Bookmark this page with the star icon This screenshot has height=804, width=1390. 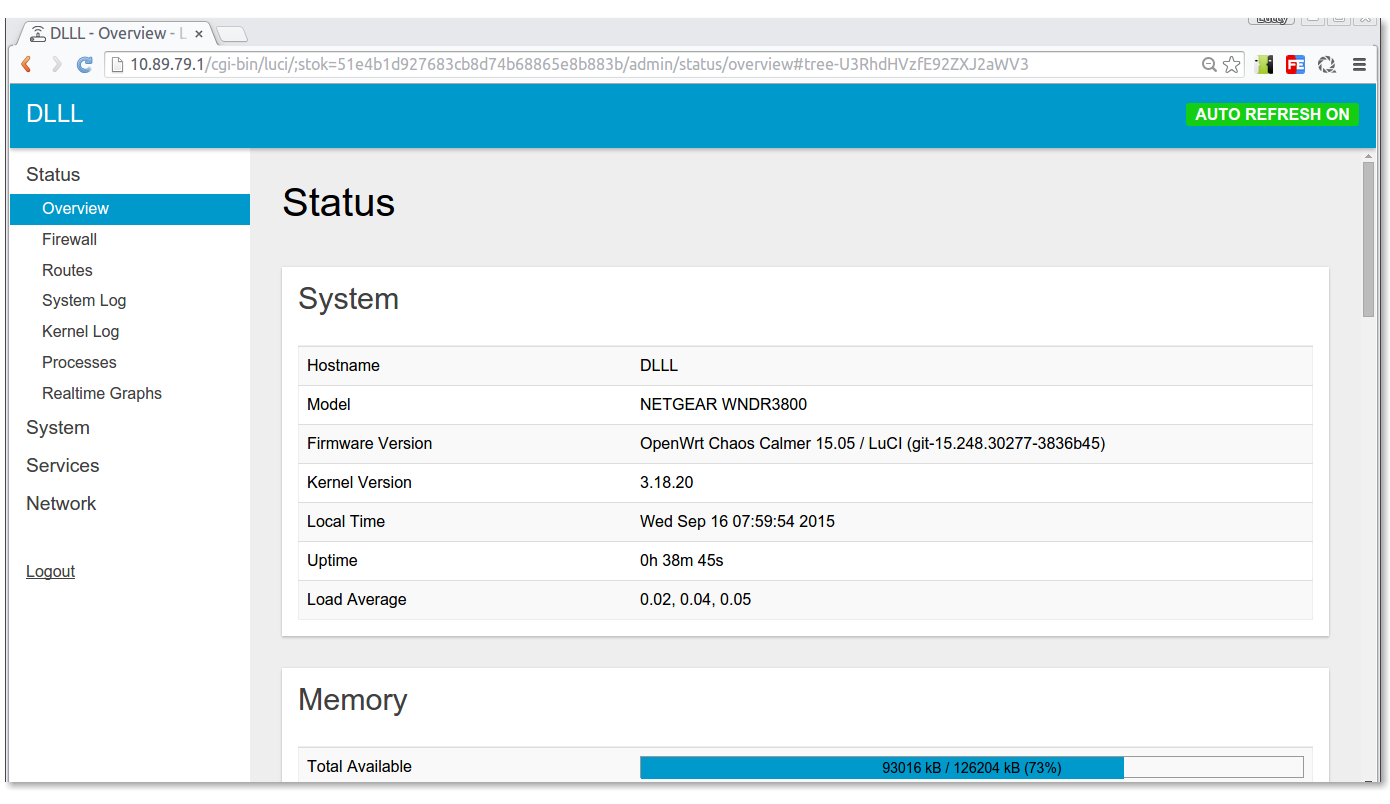pyautogui.click(x=1231, y=65)
